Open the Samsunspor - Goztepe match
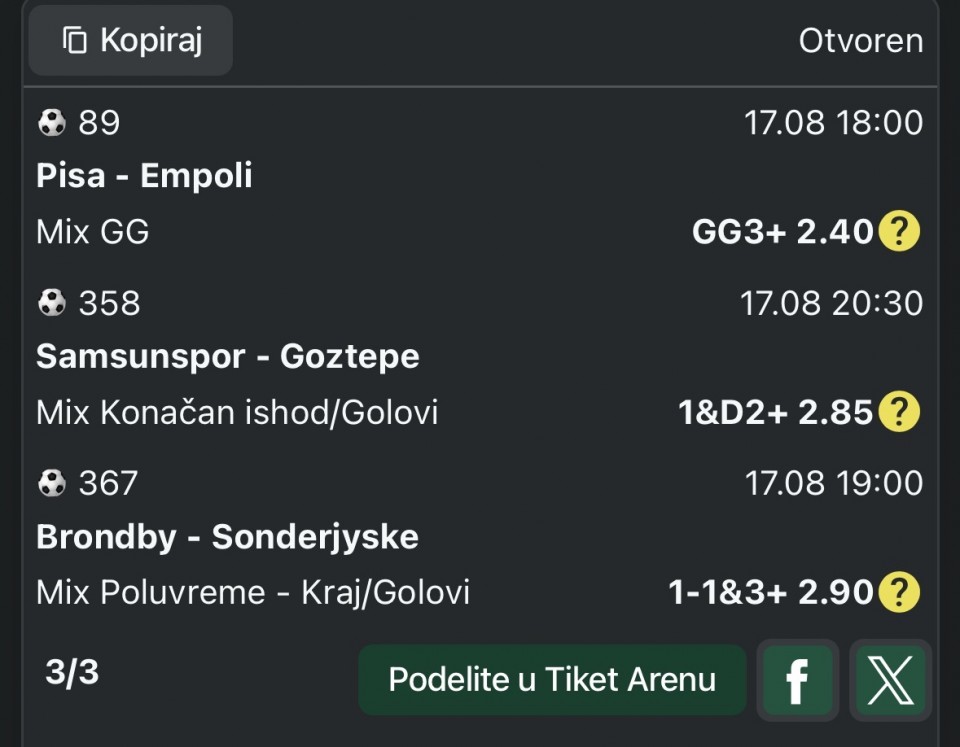This screenshot has height=747, width=960. (228, 356)
